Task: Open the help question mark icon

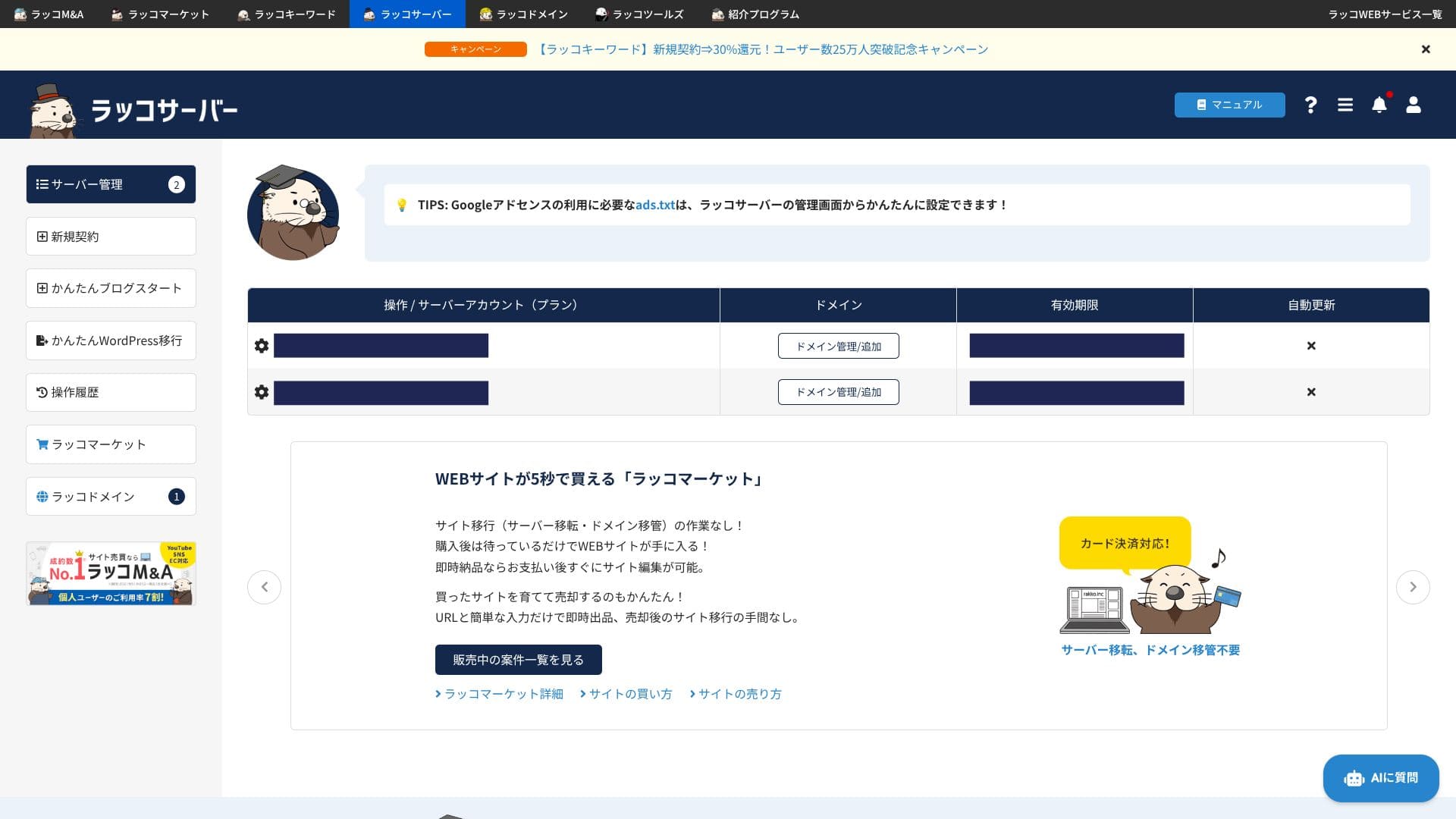Action: [x=1310, y=105]
